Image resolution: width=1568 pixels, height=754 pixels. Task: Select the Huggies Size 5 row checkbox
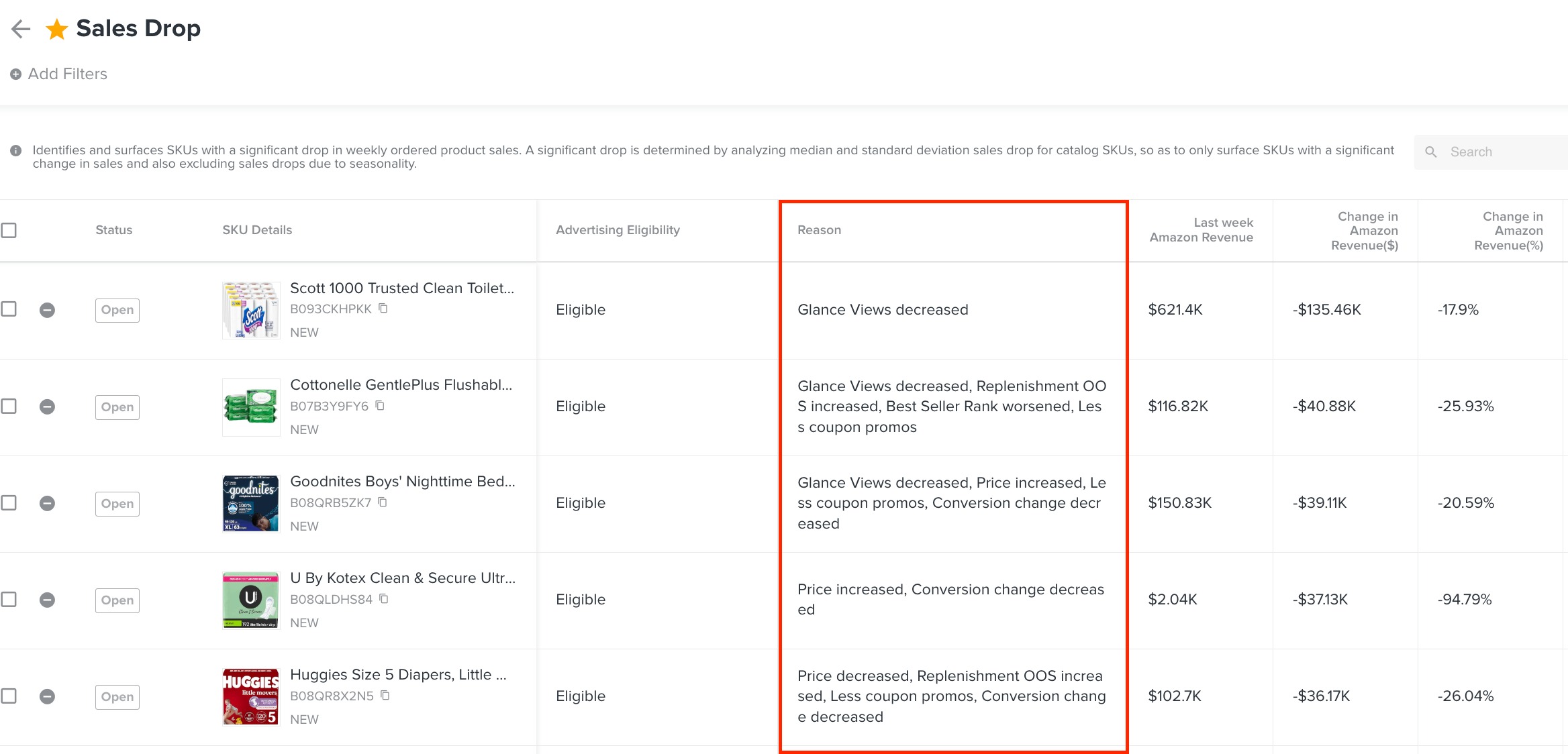9,696
